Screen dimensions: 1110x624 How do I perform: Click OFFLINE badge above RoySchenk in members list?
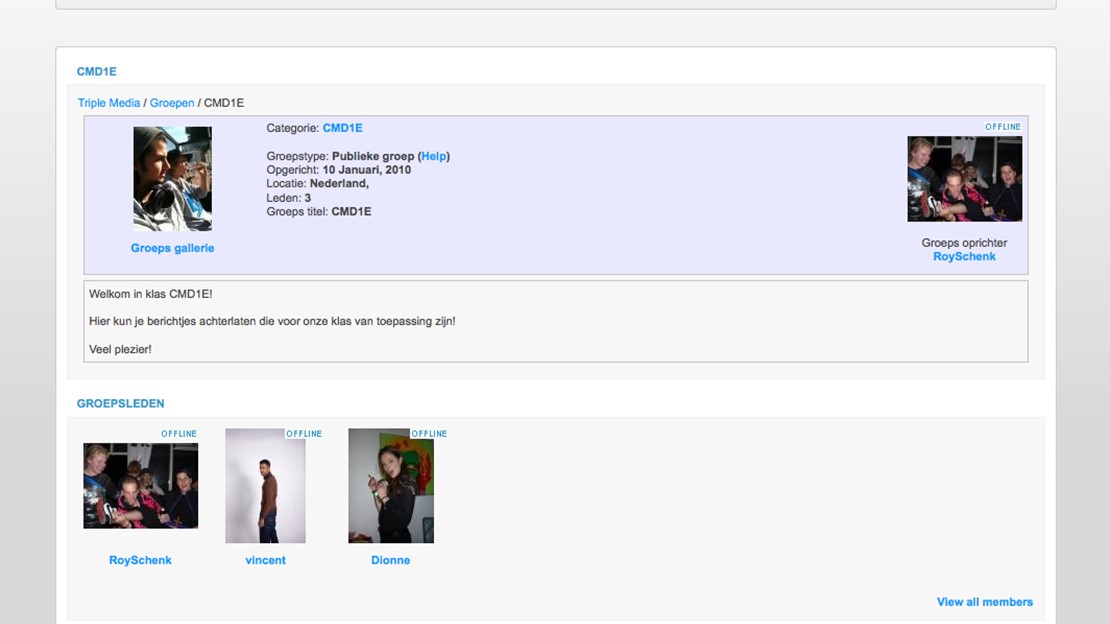179,434
